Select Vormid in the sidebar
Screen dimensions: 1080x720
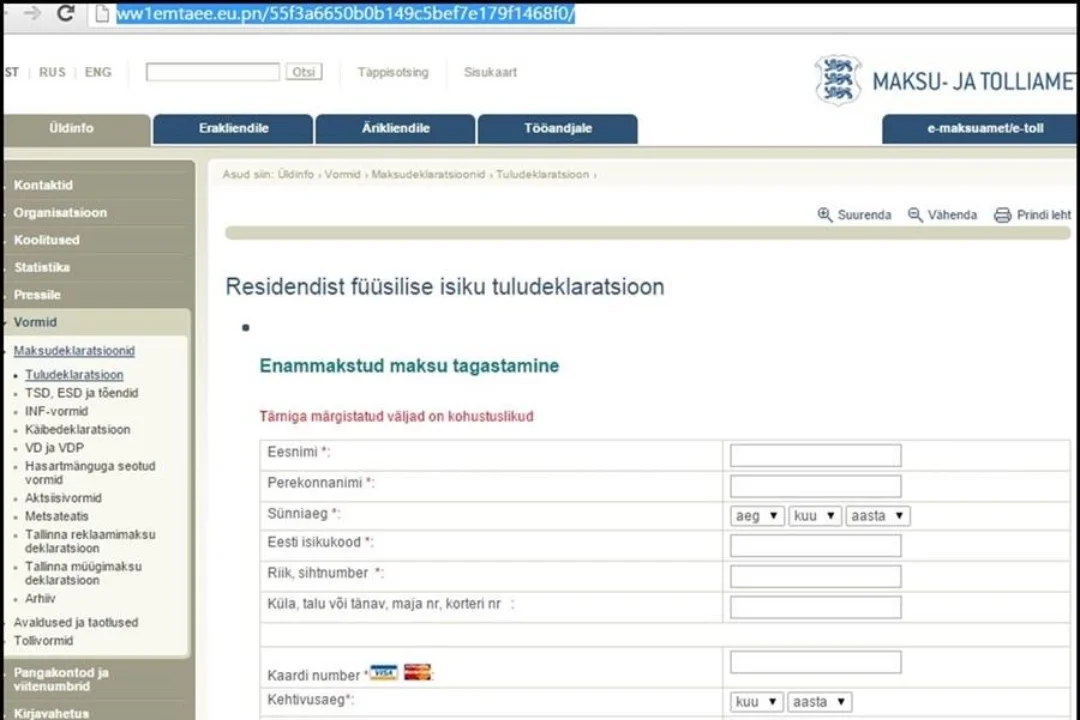[35, 322]
